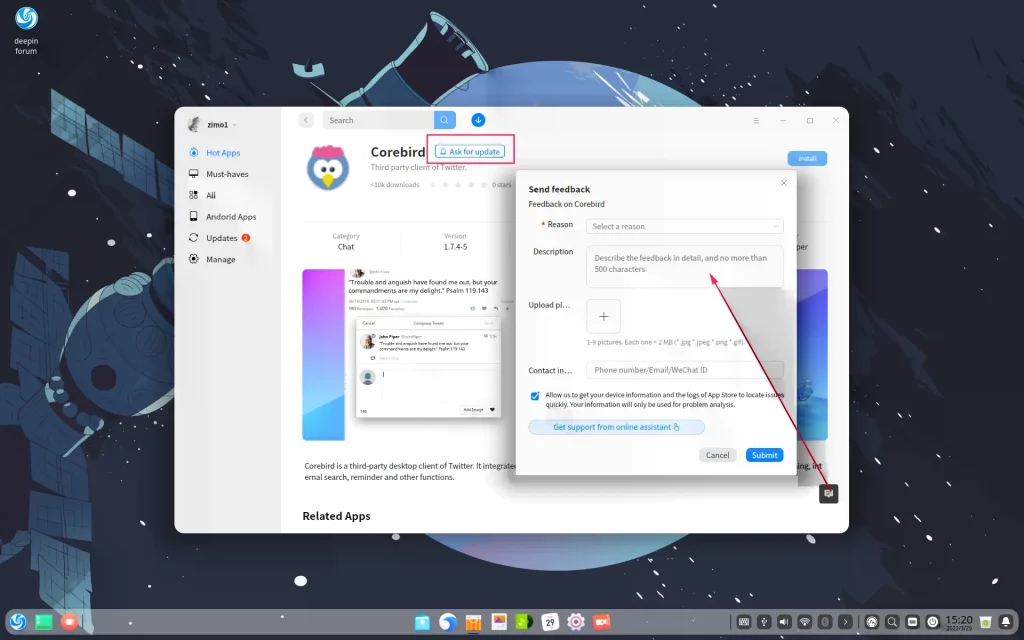
Task: Open the App Store hamburger menu
Action: (757, 119)
